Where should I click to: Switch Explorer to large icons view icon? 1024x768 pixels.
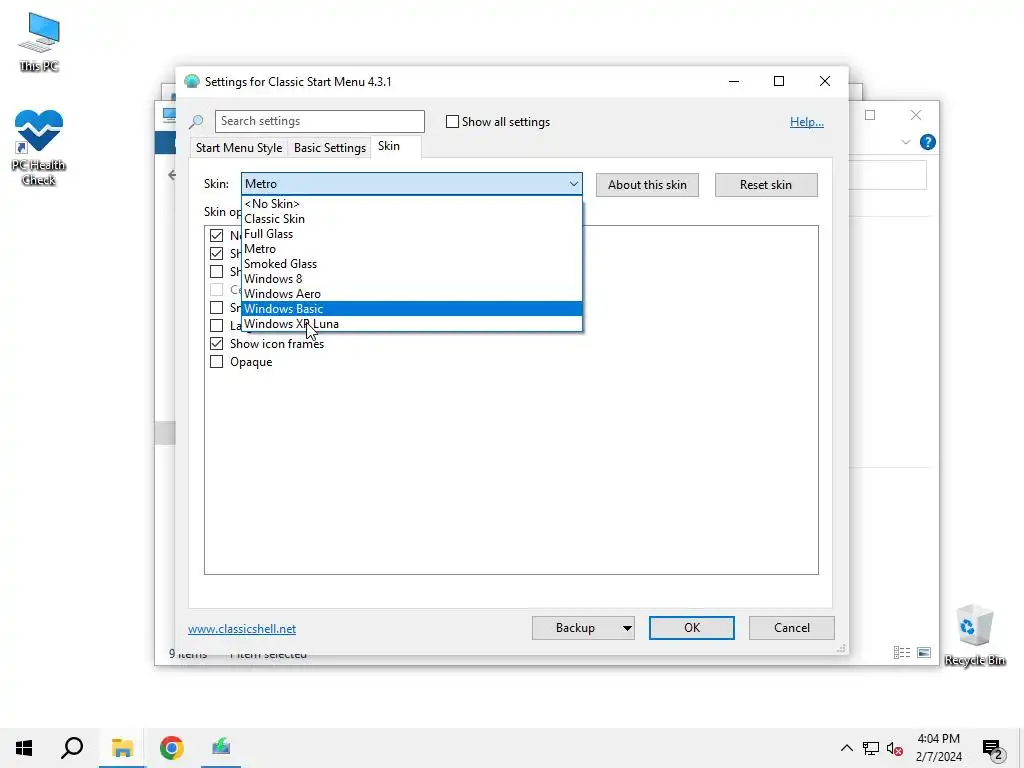pyautogui.click(x=924, y=652)
